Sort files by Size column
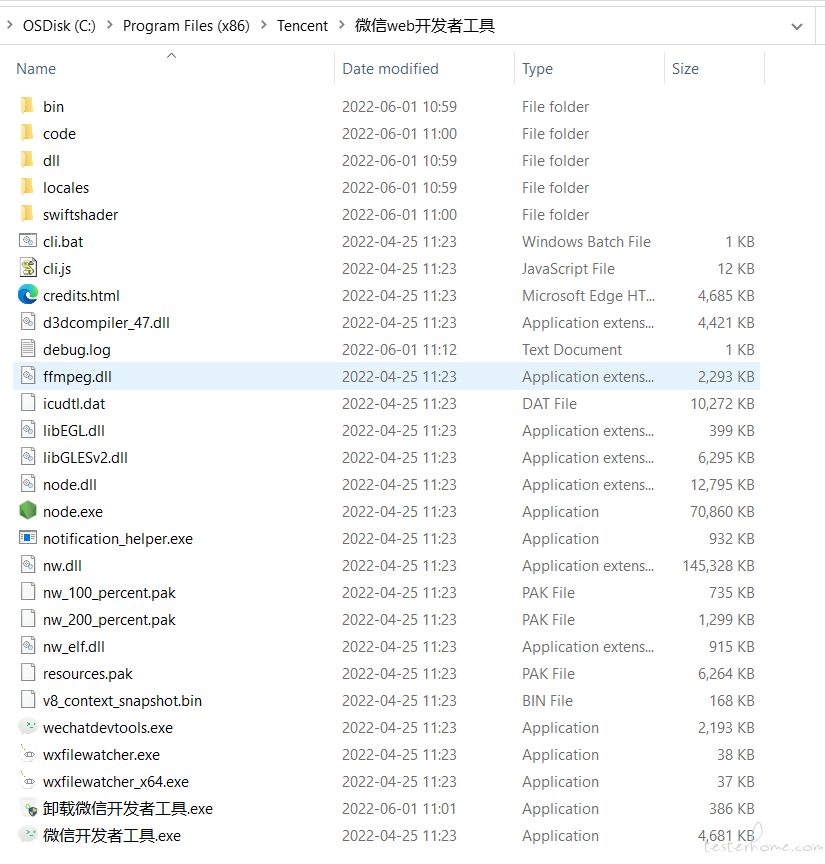This screenshot has height=864, width=825. pyautogui.click(x=685, y=69)
